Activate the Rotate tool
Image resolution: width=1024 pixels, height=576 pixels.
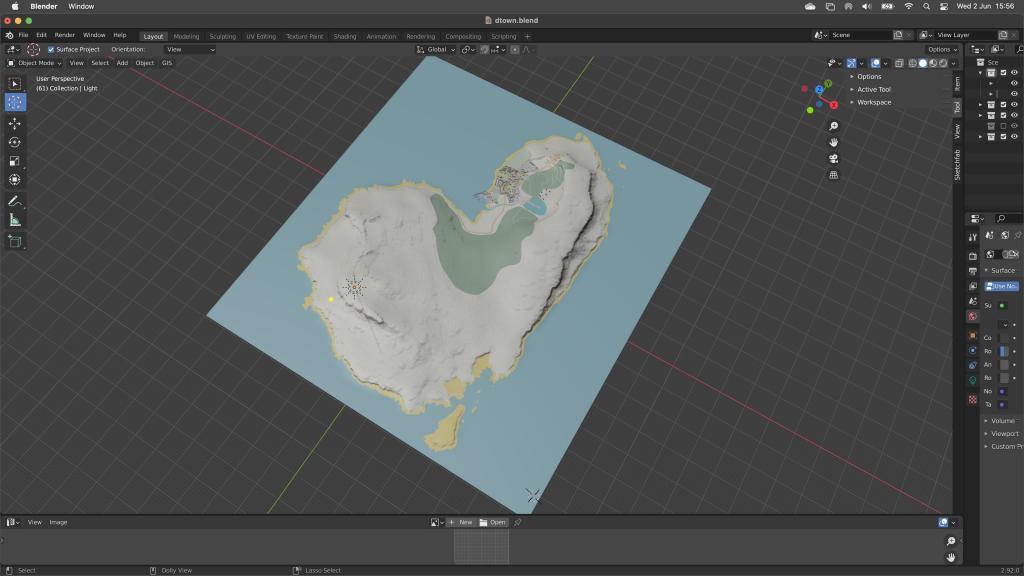point(15,142)
